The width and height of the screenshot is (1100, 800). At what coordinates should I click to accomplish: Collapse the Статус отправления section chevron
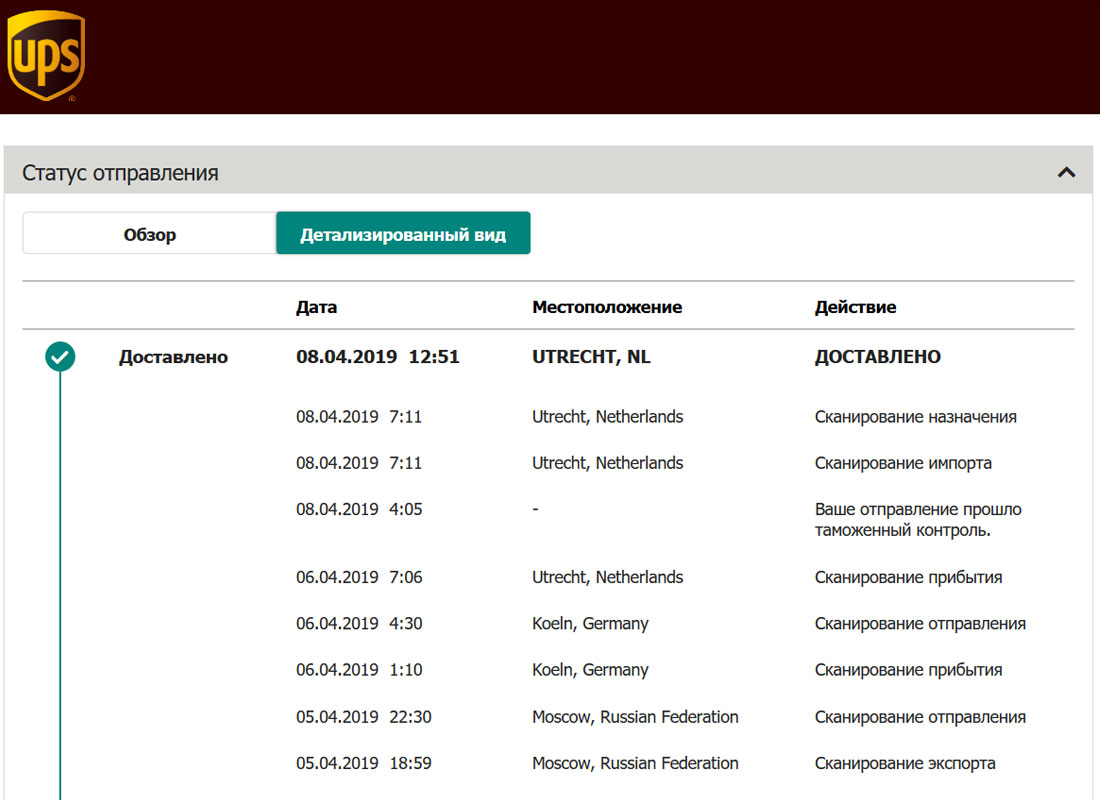click(x=1066, y=172)
